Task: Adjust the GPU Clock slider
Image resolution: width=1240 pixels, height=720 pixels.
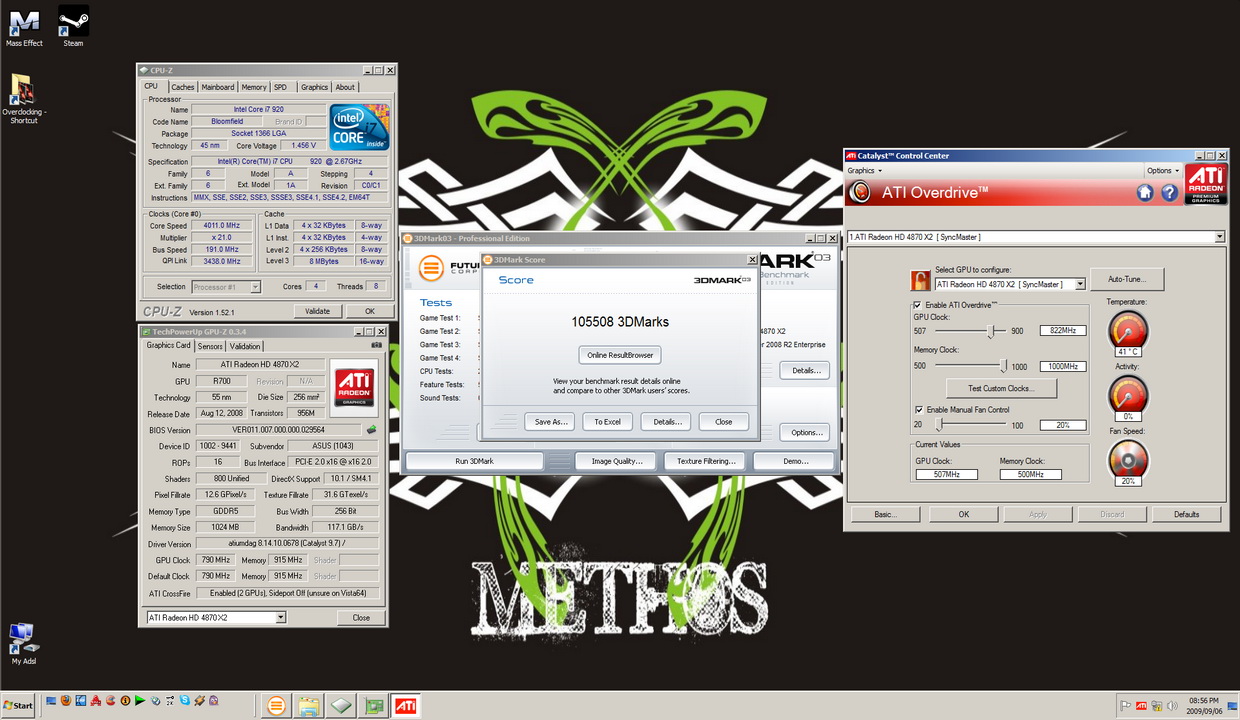Action: (x=992, y=330)
